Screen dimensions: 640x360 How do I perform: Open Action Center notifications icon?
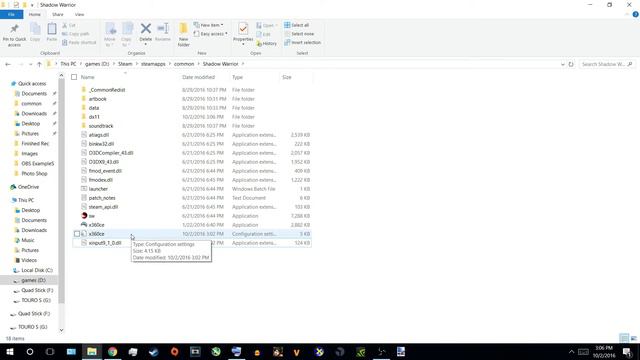click(x=627, y=351)
